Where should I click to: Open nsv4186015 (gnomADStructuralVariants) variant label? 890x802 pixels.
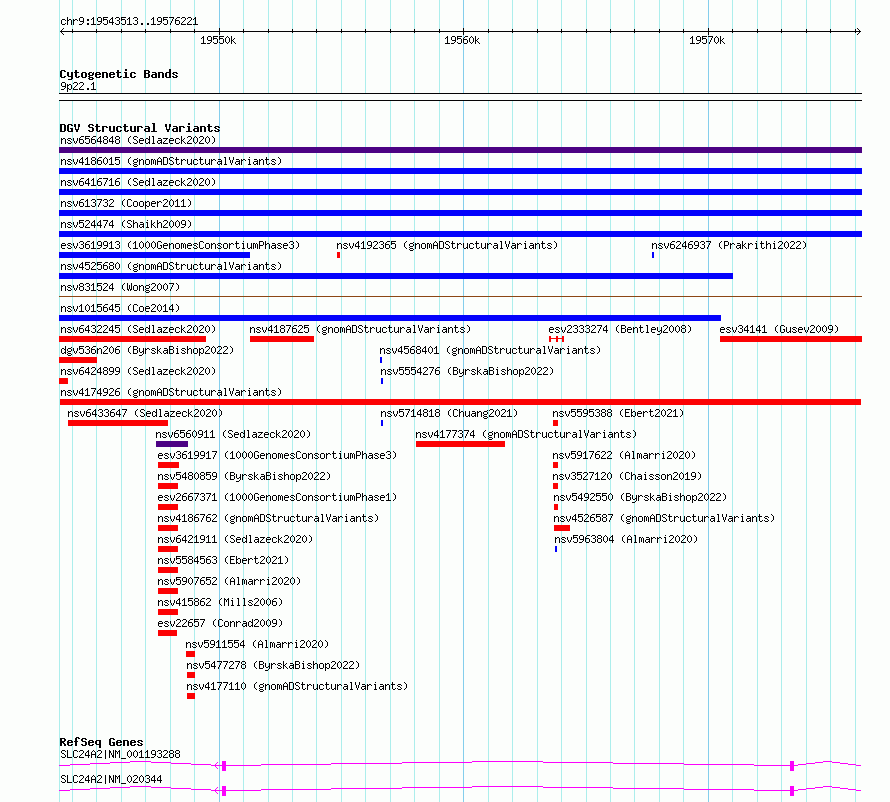click(x=171, y=161)
